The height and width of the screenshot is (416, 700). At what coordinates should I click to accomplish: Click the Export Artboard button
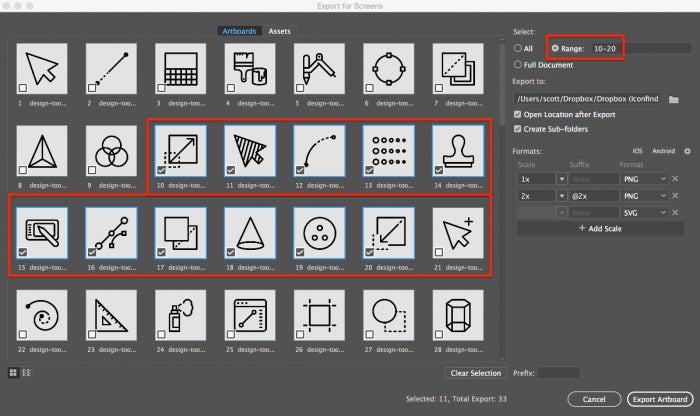(x=660, y=399)
